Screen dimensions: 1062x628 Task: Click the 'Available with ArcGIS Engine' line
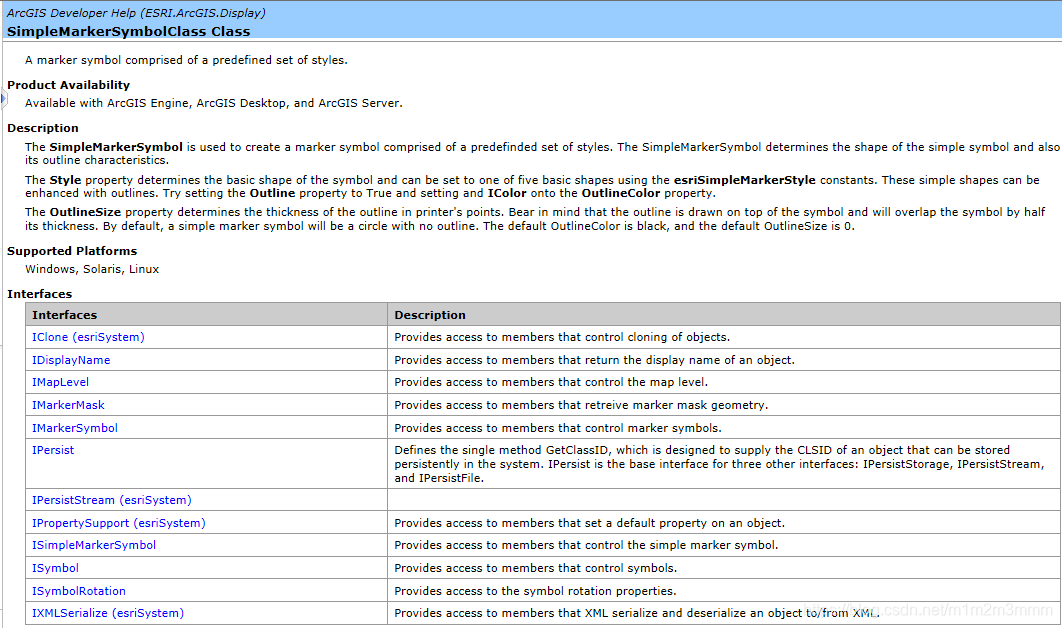point(213,103)
